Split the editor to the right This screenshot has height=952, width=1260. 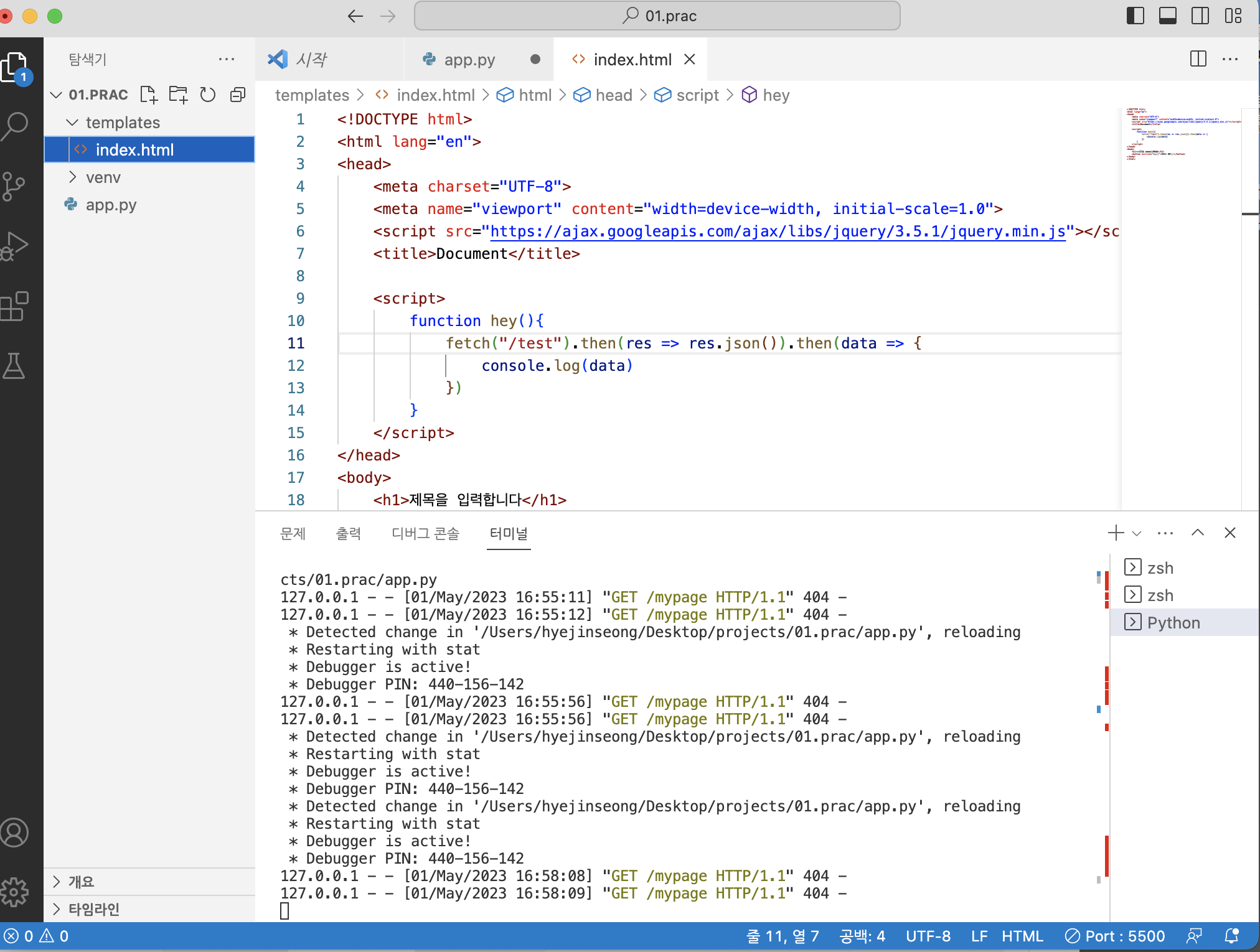click(1198, 59)
